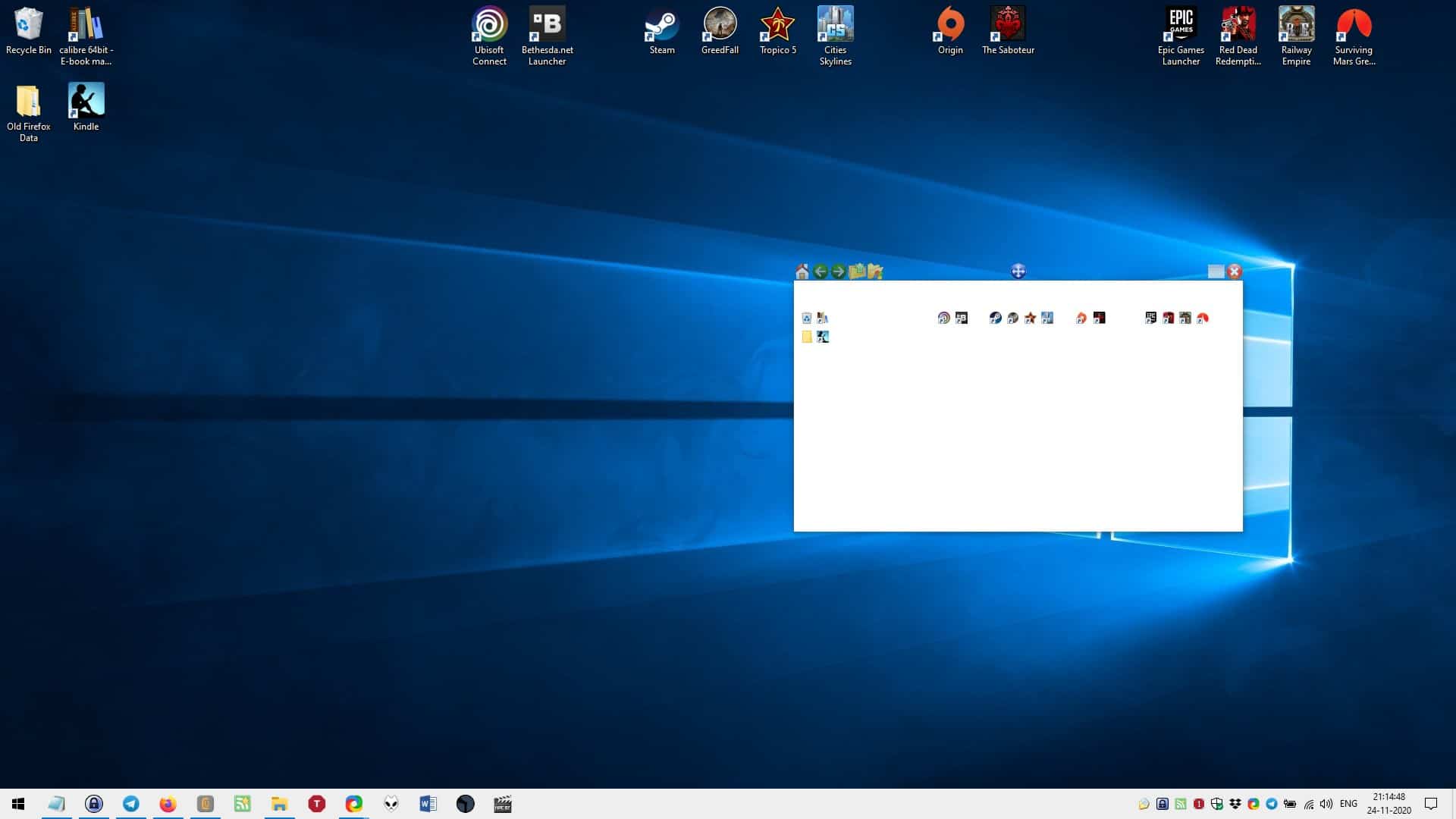
Task: Click the mini Tropico star icon inside the window
Action: pos(1030,318)
